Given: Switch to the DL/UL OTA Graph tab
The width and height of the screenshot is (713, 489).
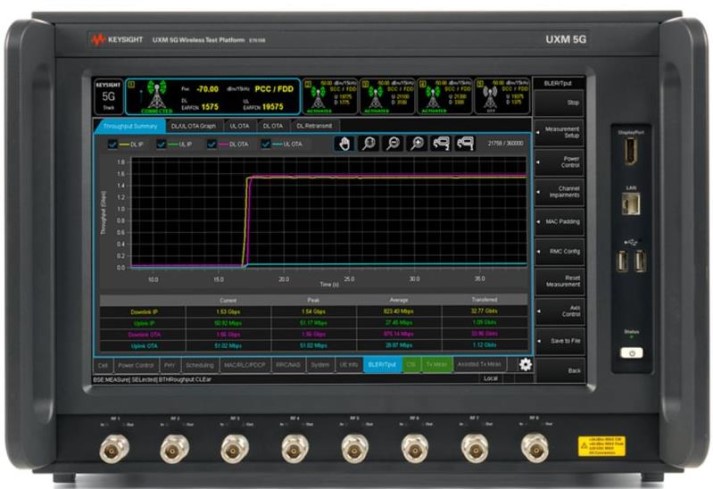Looking at the screenshot, I should tap(192, 126).
